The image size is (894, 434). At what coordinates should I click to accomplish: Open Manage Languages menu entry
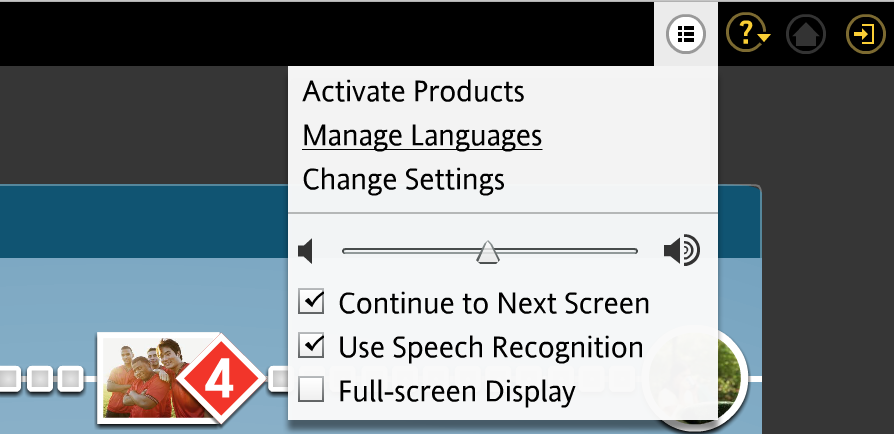click(422, 135)
